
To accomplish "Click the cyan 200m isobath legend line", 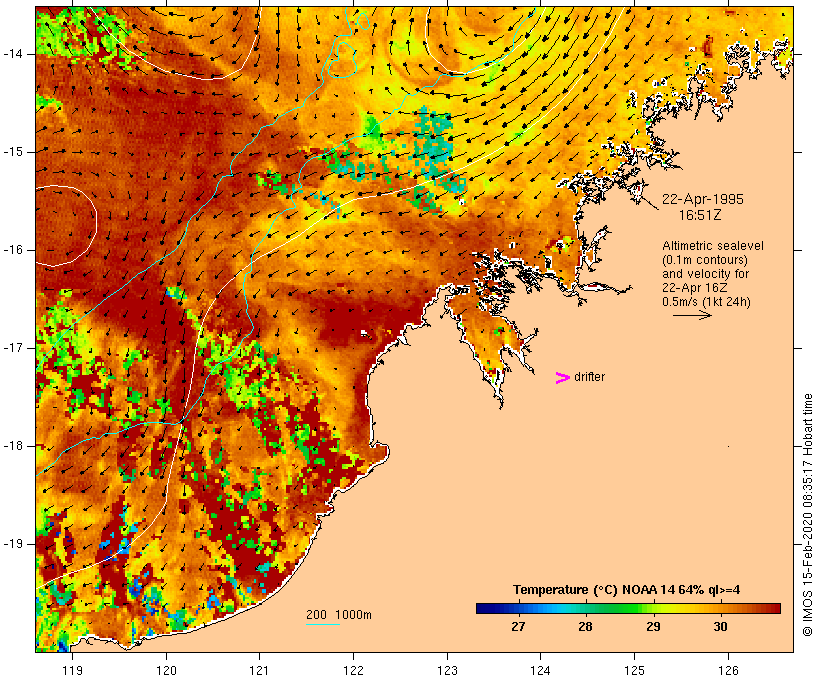I will (323, 624).
